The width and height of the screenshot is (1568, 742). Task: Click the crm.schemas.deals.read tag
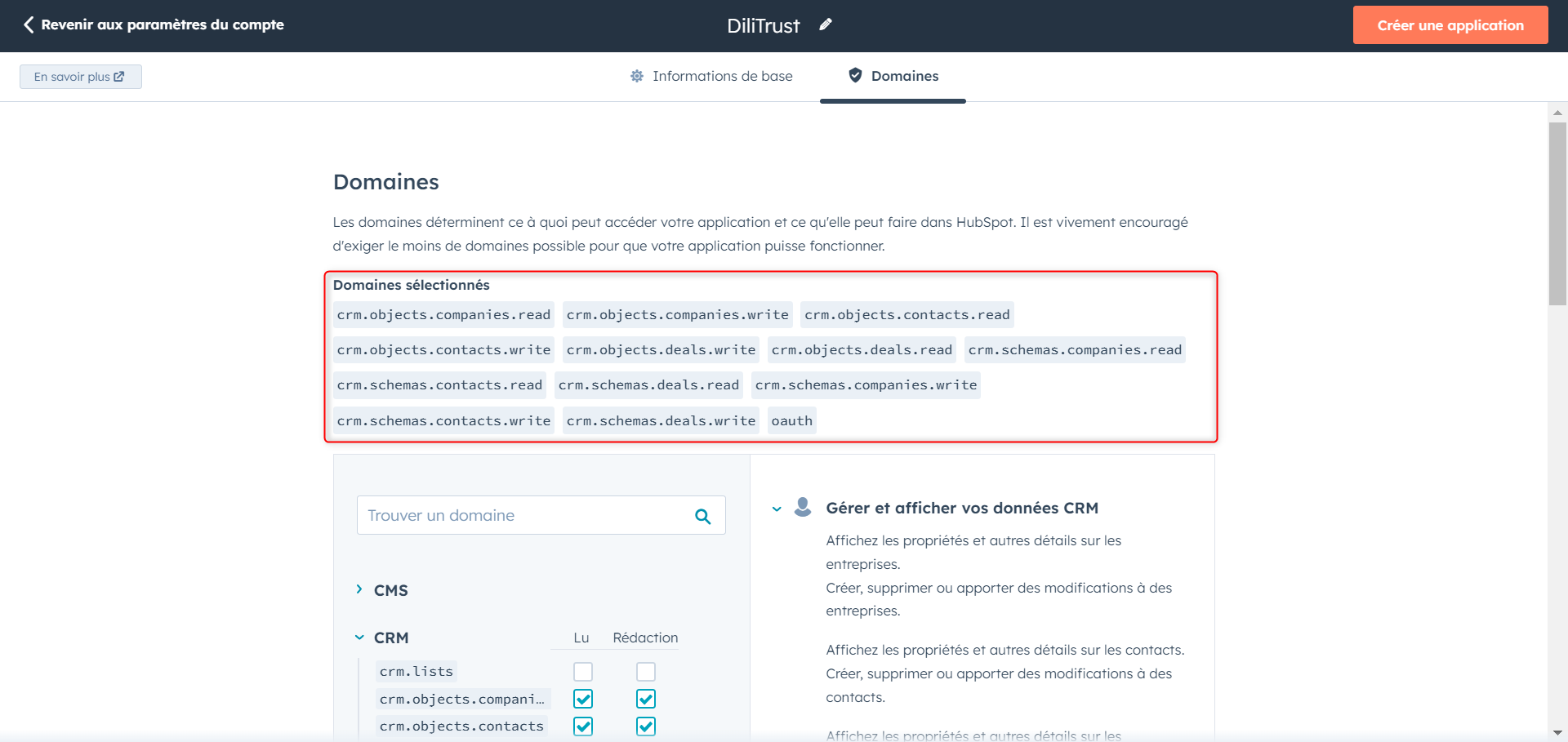click(648, 385)
